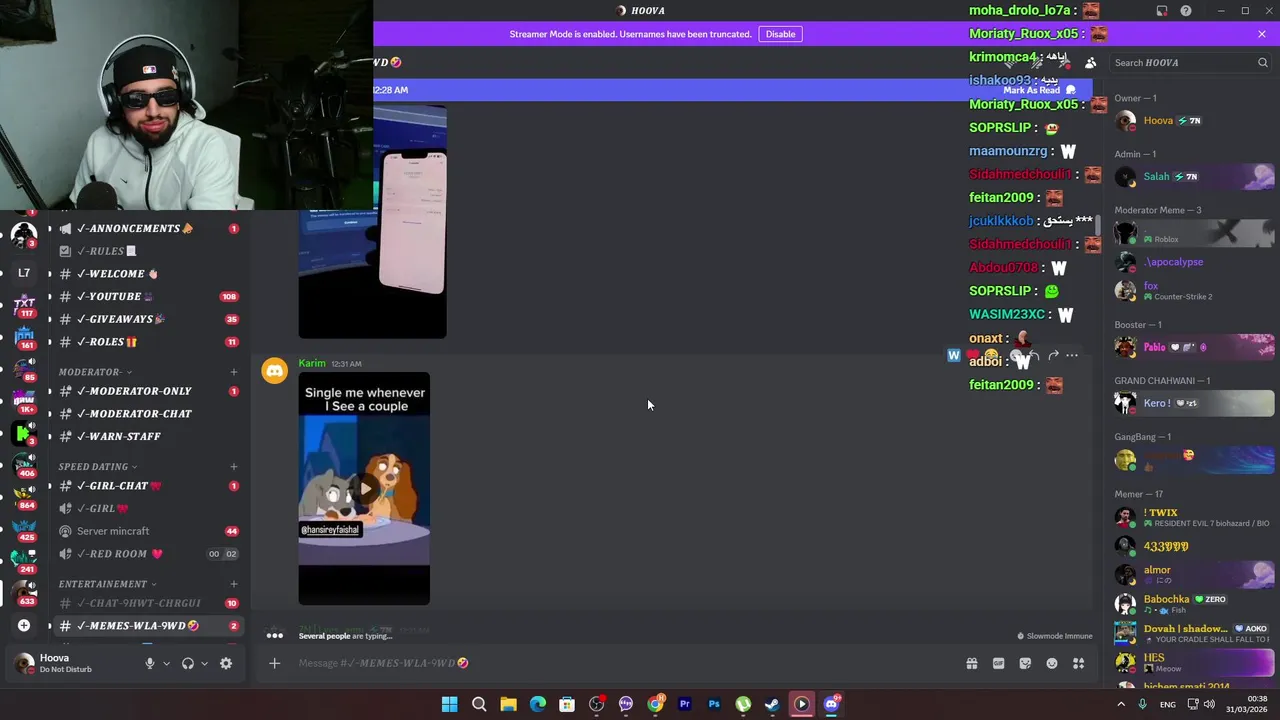Image resolution: width=1280 pixels, height=720 pixels.
Task: Open the YOUTUBE channel
Action: click(150, 296)
